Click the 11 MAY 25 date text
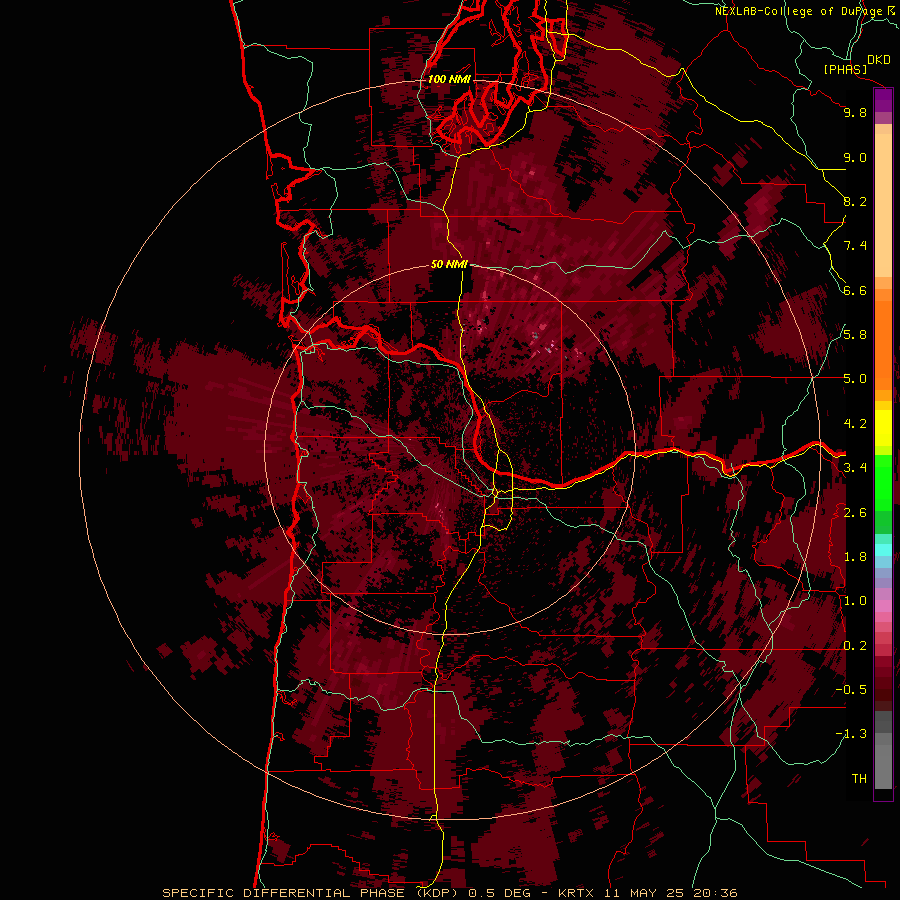Screen dimensions: 900x900 [644, 893]
